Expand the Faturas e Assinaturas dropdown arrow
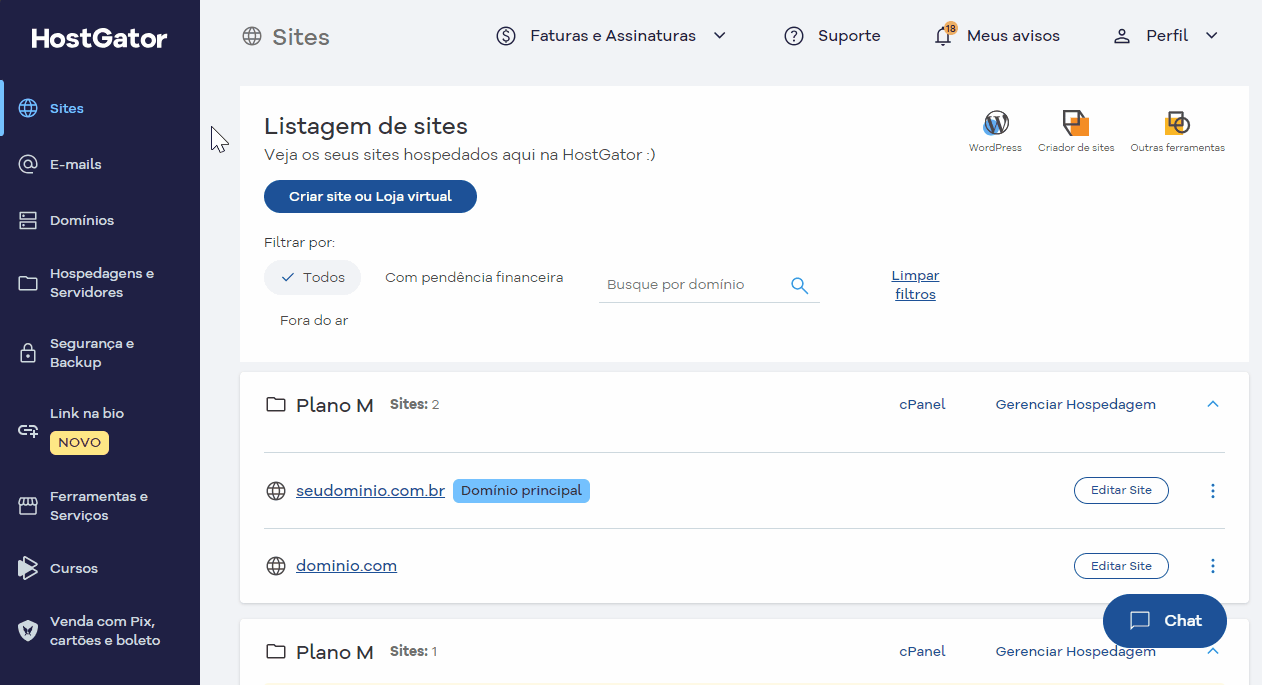This screenshot has height=685, width=1262. point(719,36)
